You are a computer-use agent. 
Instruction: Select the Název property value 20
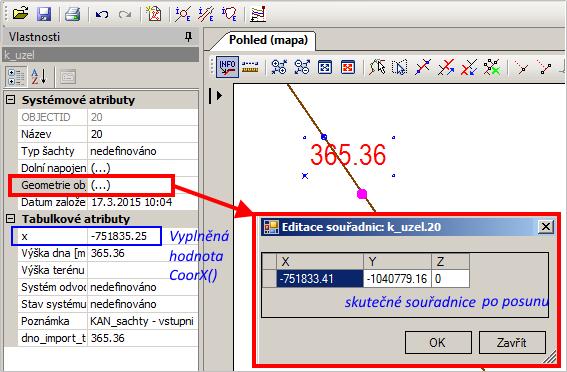[142, 134]
